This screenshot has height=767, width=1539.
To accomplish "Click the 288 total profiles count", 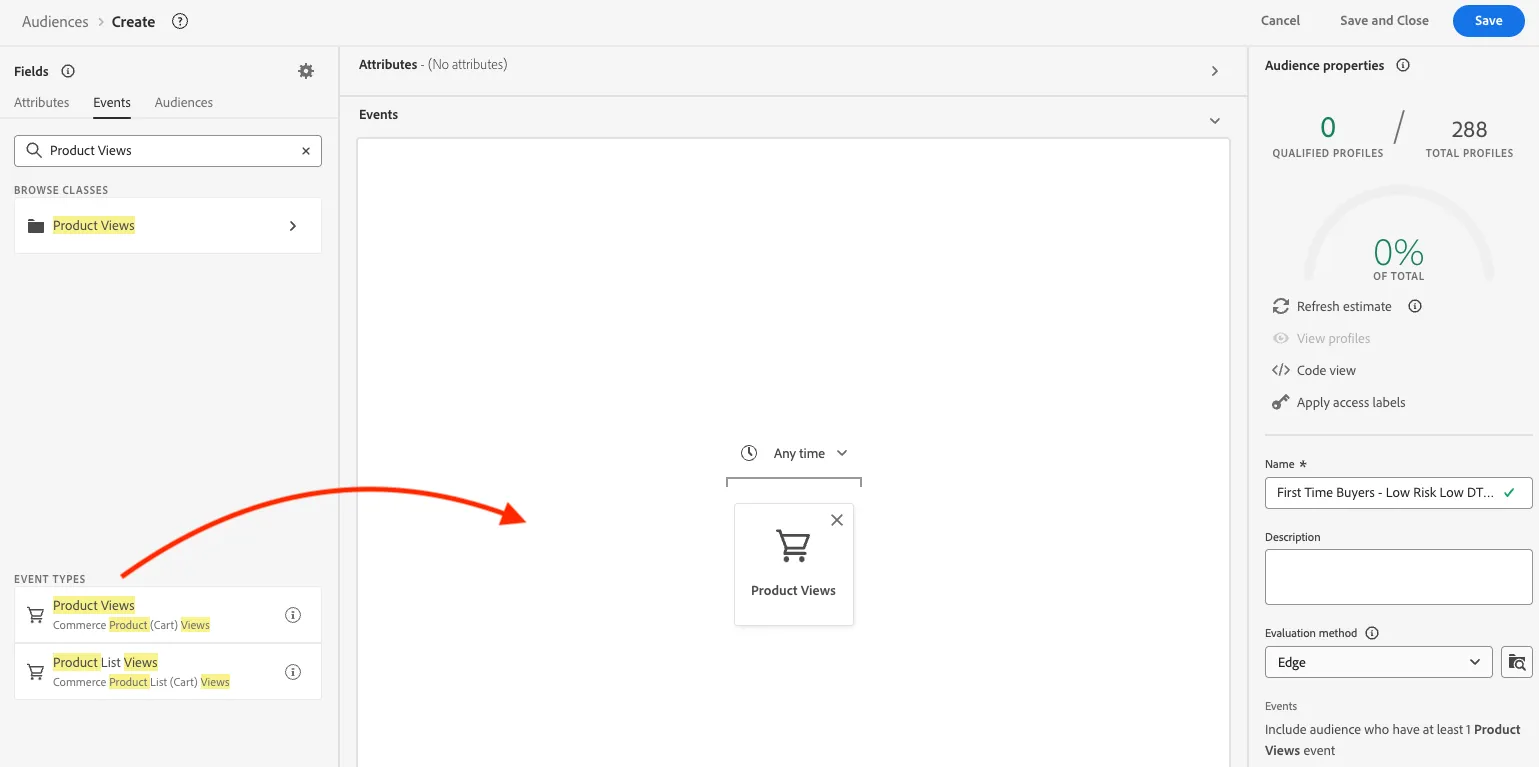I will (x=1469, y=129).
